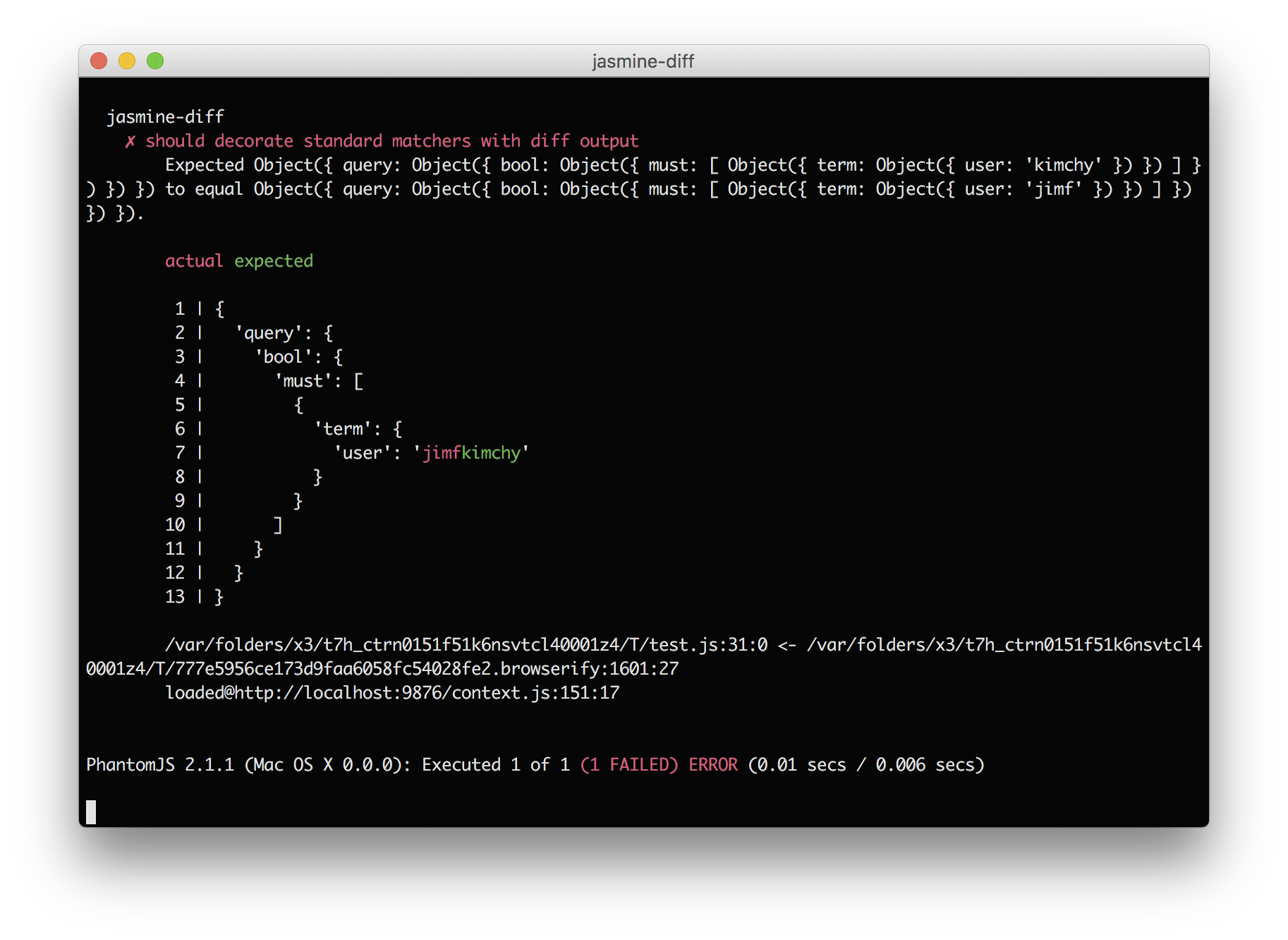
Task: Click the 'PhantomJS 2.1.1' summary text
Action: click(159, 765)
